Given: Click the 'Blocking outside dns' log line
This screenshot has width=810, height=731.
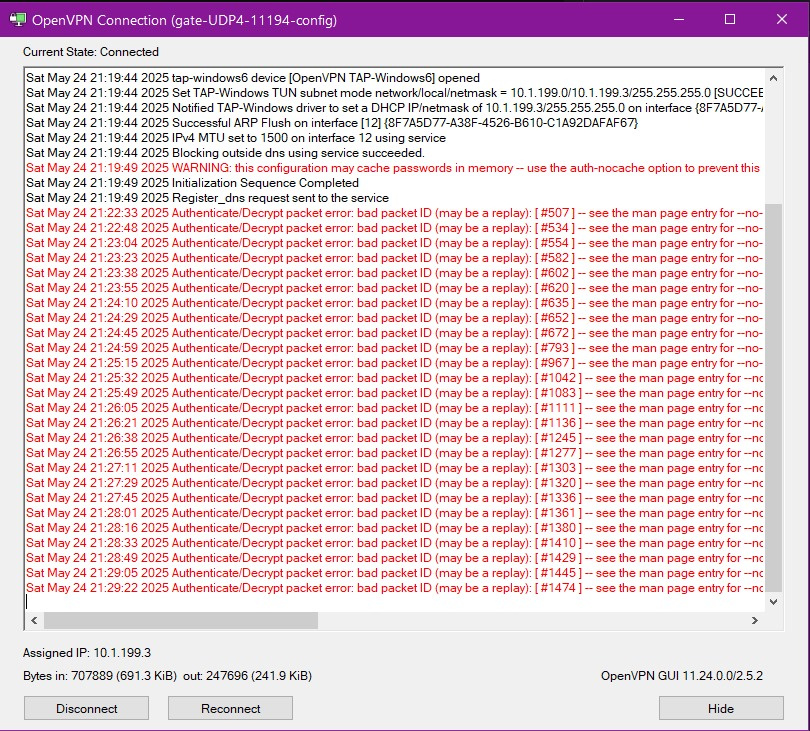Looking at the screenshot, I should click(x=225, y=153).
